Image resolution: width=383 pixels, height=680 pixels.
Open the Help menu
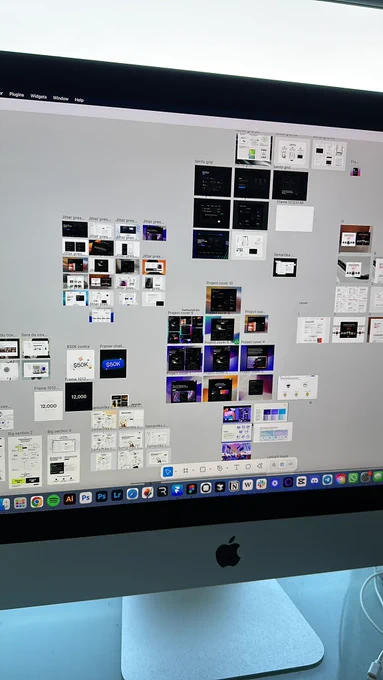(x=79, y=100)
